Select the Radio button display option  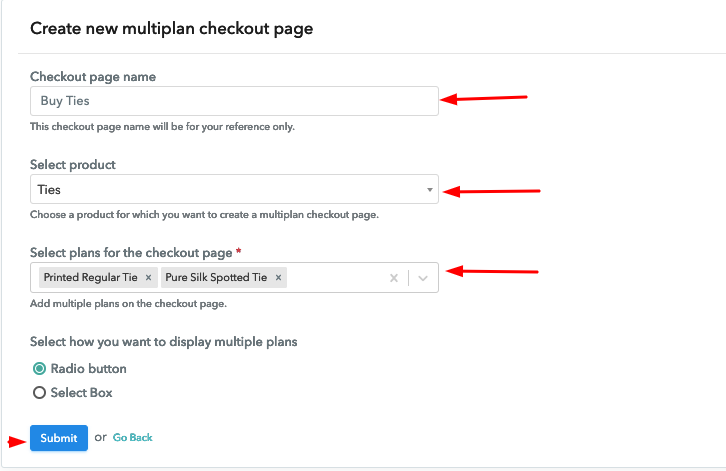click(40, 369)
